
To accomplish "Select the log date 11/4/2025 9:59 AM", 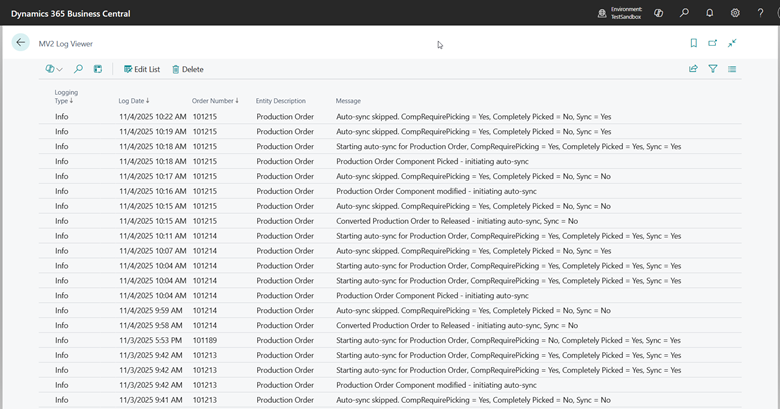I will click(151, 310).
